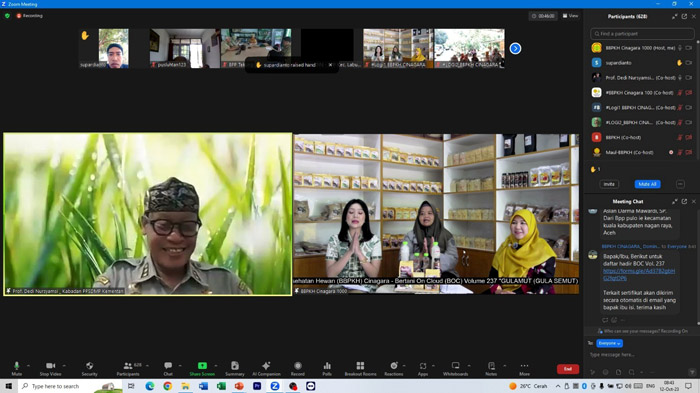
Task: Open the Polls icon in toolbar
Action: [x=327, y=366]
